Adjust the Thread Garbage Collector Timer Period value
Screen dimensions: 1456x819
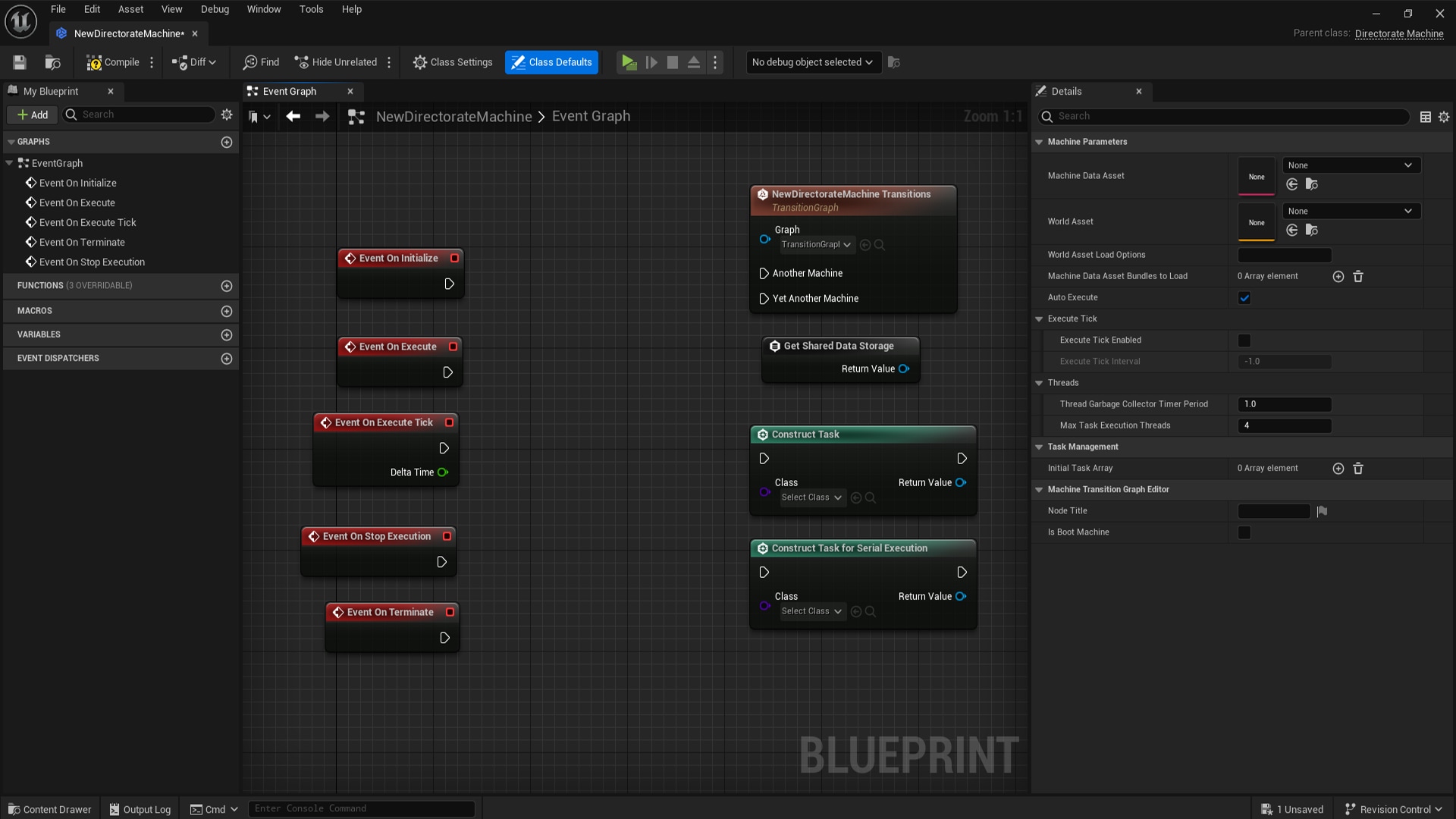pos(1284,404)
